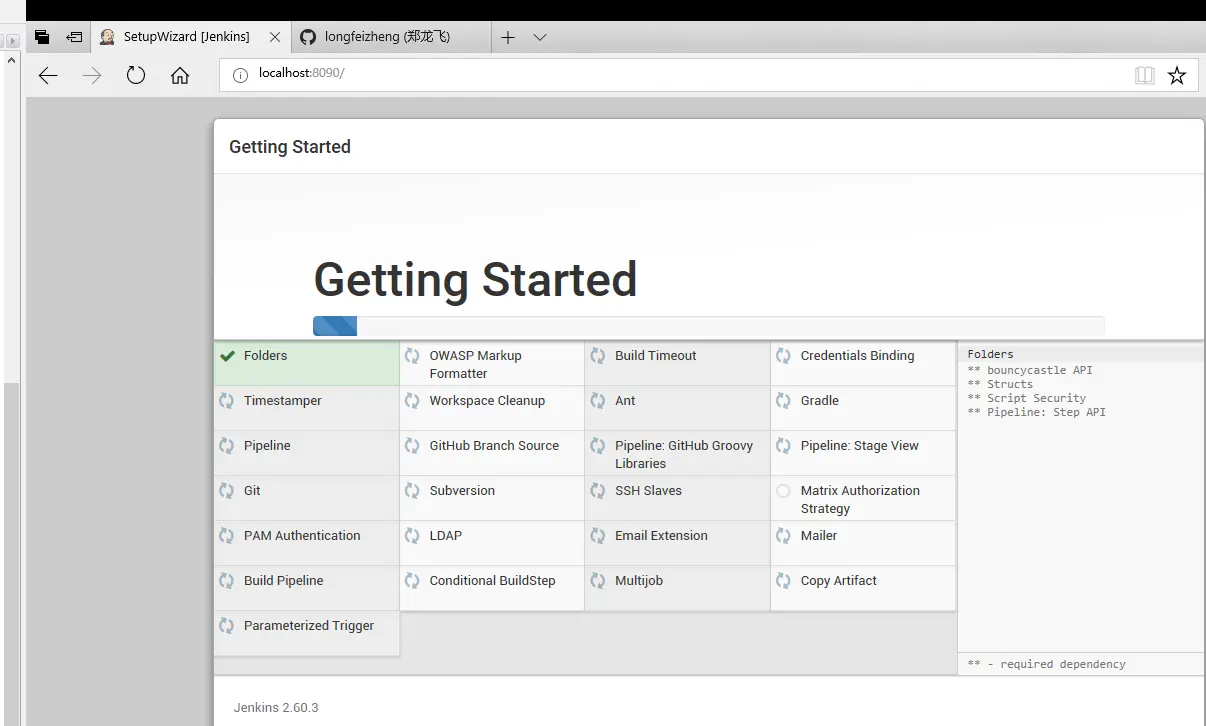Viewport: 1206px width, 726px height.
Task: Select the circle beside Matrix Authorization Strategy
Action: (784, 491)
